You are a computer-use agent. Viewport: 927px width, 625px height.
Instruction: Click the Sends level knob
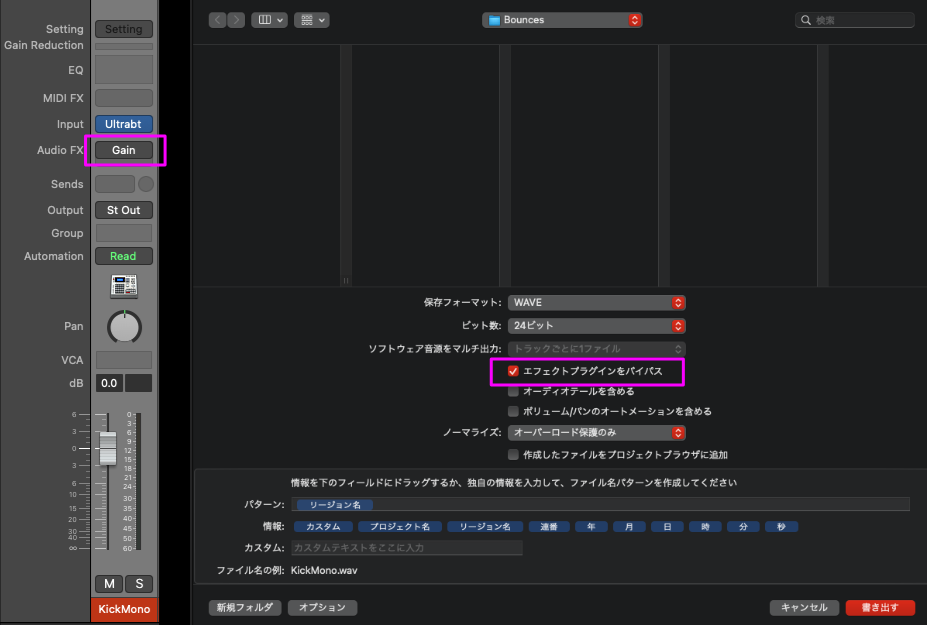click(146, 184)
